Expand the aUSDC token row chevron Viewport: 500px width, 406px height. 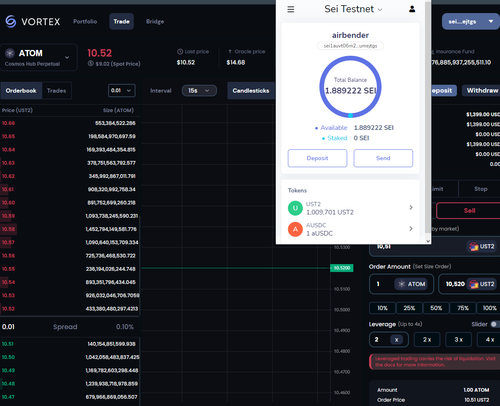(411, 229)
